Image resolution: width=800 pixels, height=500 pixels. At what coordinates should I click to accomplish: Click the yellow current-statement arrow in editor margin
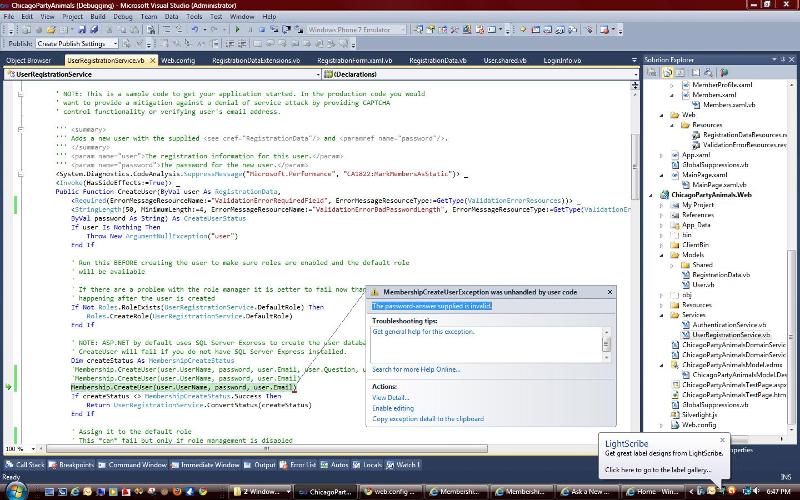pyautogui.click(x=8, y=387)
